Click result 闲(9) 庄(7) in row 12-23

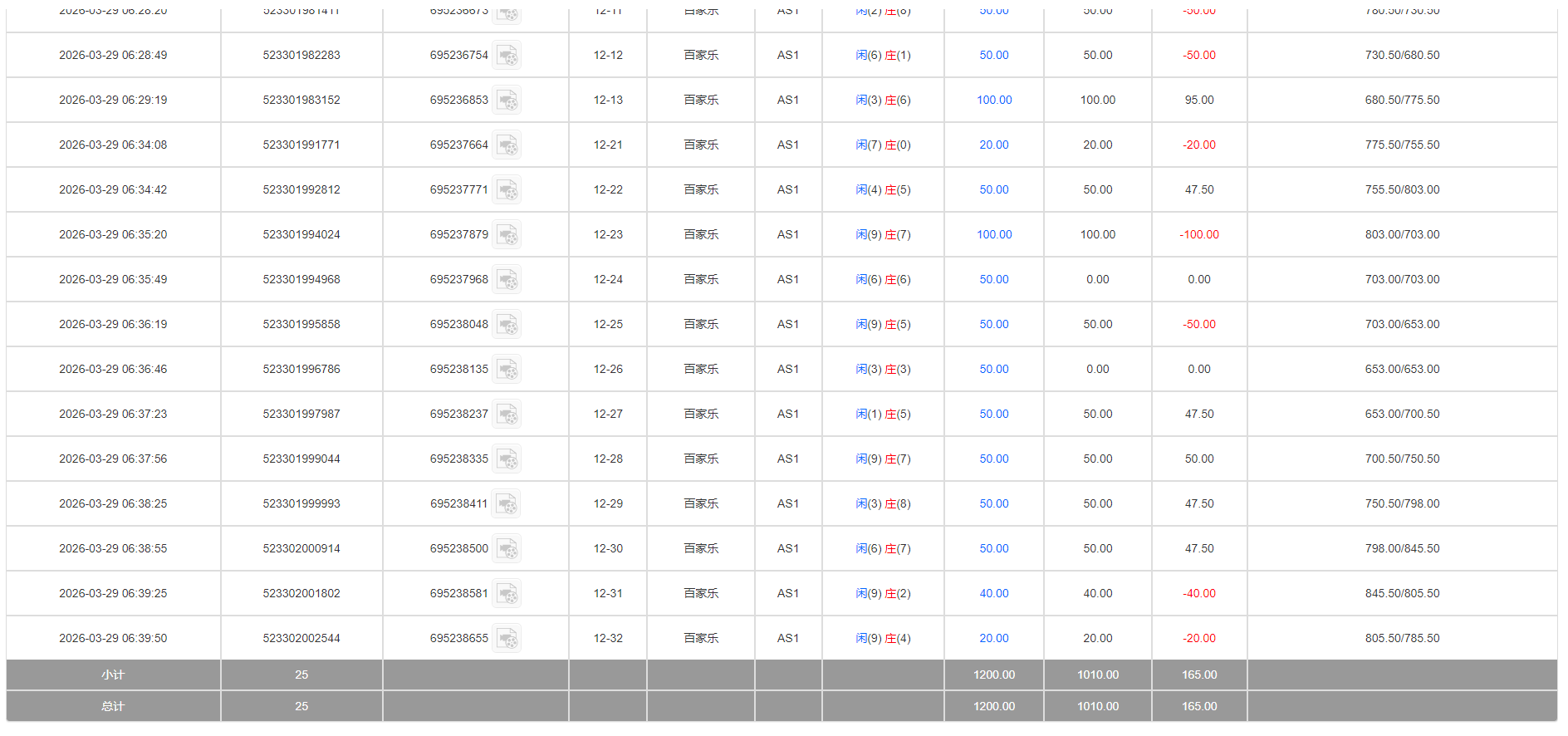click(x=883, y=234)
